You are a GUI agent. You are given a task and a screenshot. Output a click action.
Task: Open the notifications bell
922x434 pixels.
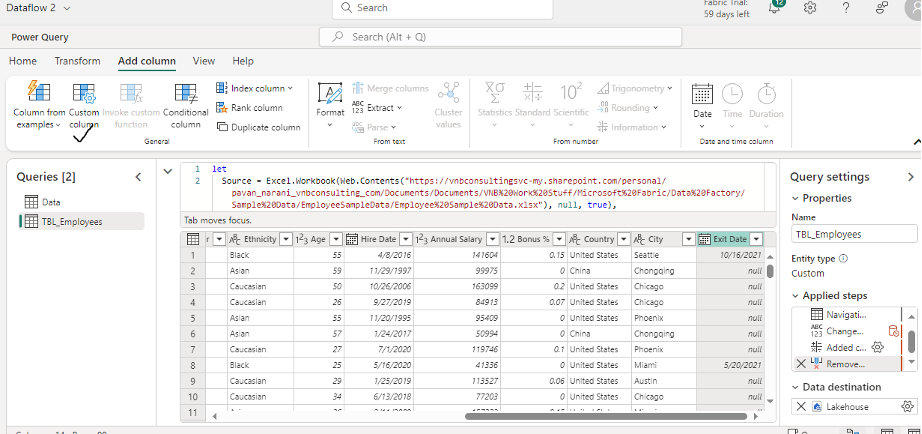tap(775, 8)
